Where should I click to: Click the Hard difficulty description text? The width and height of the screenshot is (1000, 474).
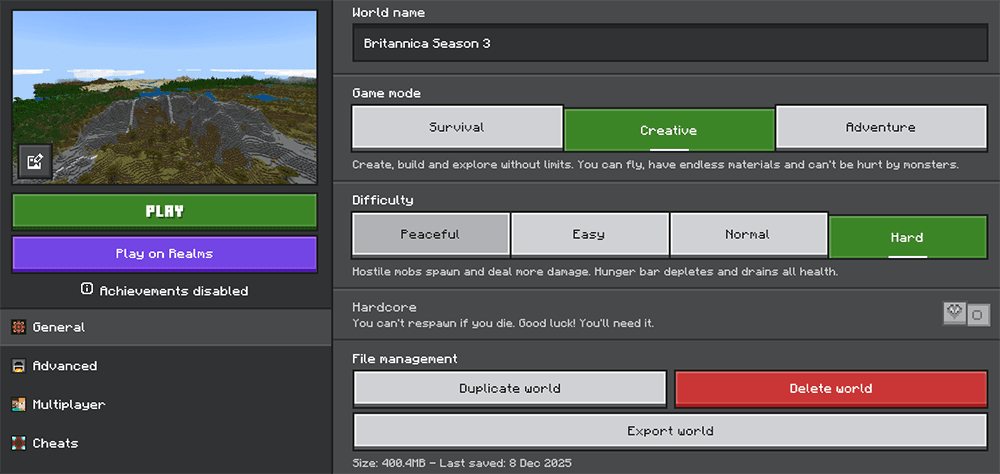pos(594,272)
